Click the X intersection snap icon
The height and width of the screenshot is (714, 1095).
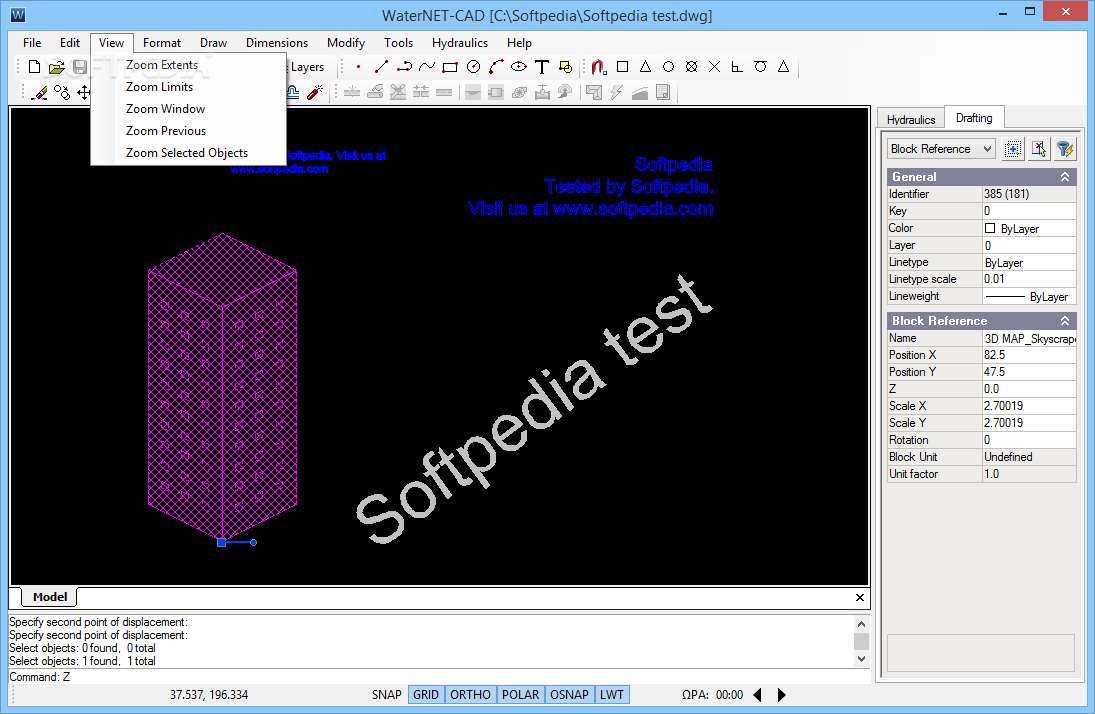714,67
